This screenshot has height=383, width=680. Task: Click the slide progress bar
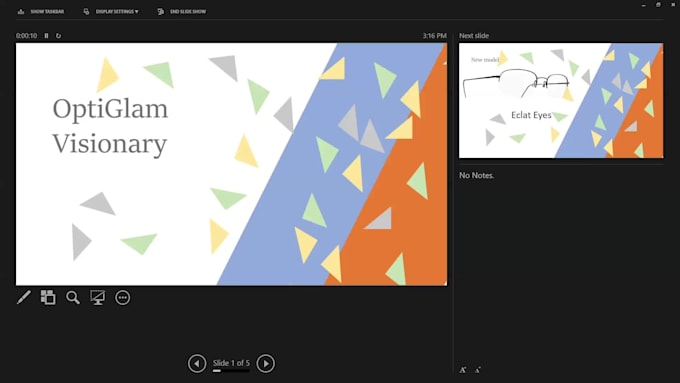pyautogui.click(x=231, y=371)
